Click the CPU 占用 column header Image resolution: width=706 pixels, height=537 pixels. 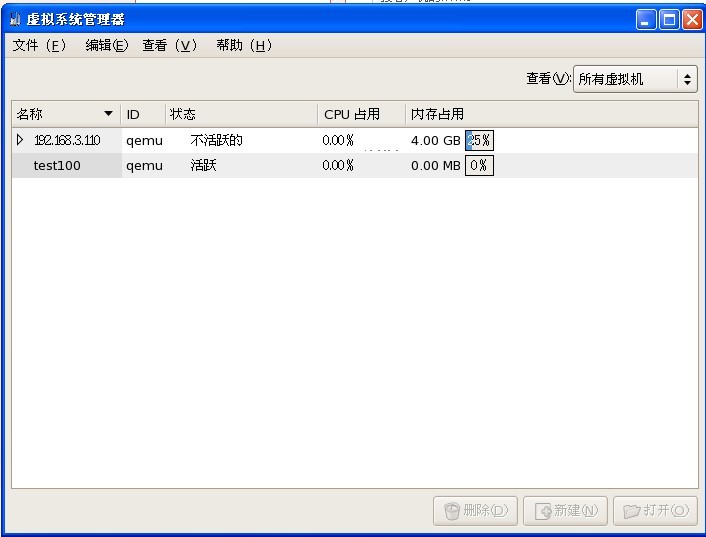pyautogui.click(x=362, y=114)
